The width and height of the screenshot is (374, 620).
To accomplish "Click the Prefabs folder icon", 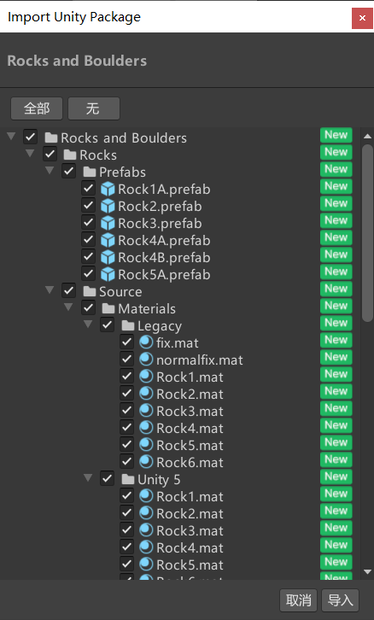I will (90, 172).
